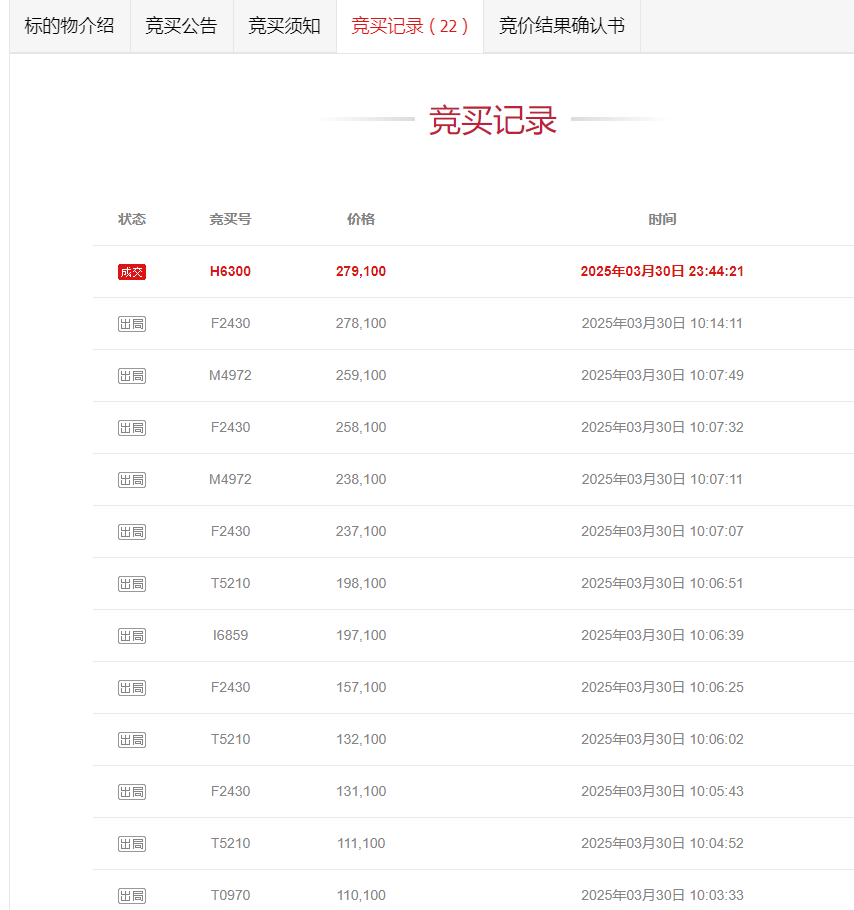Open the 竞买须知 tab
Screen dimensions: 854x910
click(x=285, y=26)
